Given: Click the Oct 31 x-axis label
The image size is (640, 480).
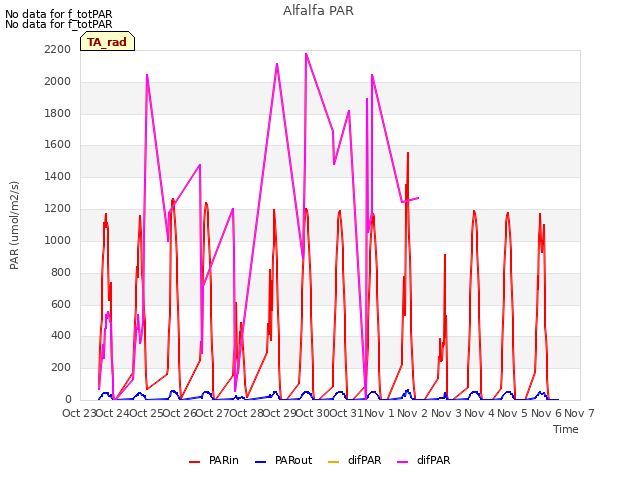Looking at the screenshot, I should (346, 413).
